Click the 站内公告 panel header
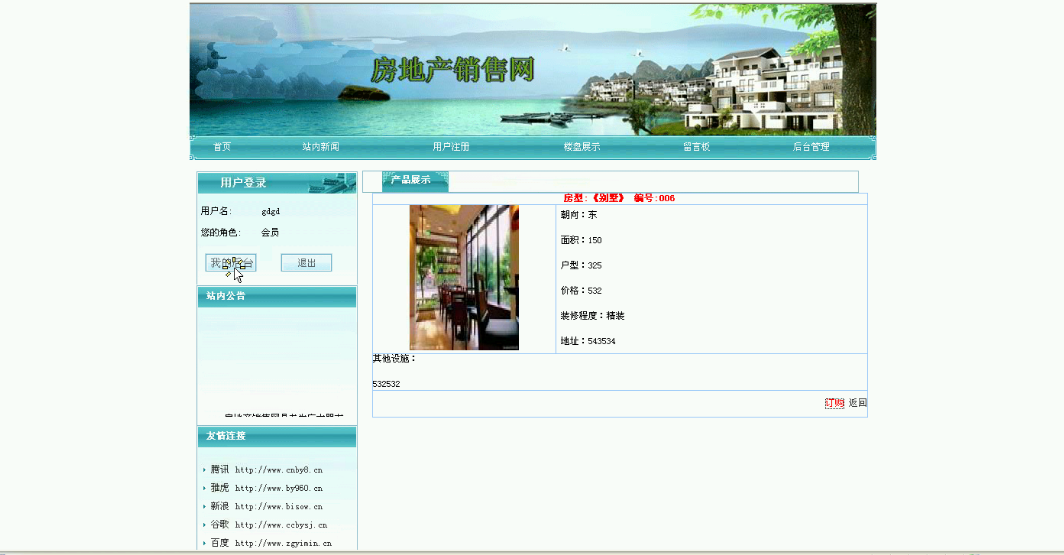 [x=277, y=296]
